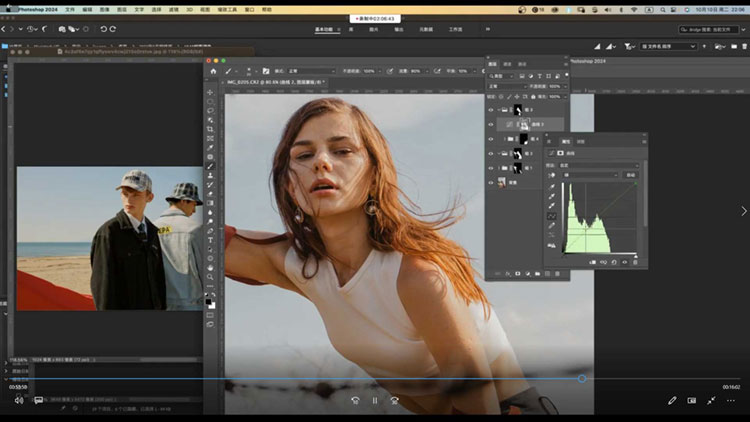This screenshot has width=750, height=422.
Task: Click the Home icon in options bar
Action: coord(213,71)
